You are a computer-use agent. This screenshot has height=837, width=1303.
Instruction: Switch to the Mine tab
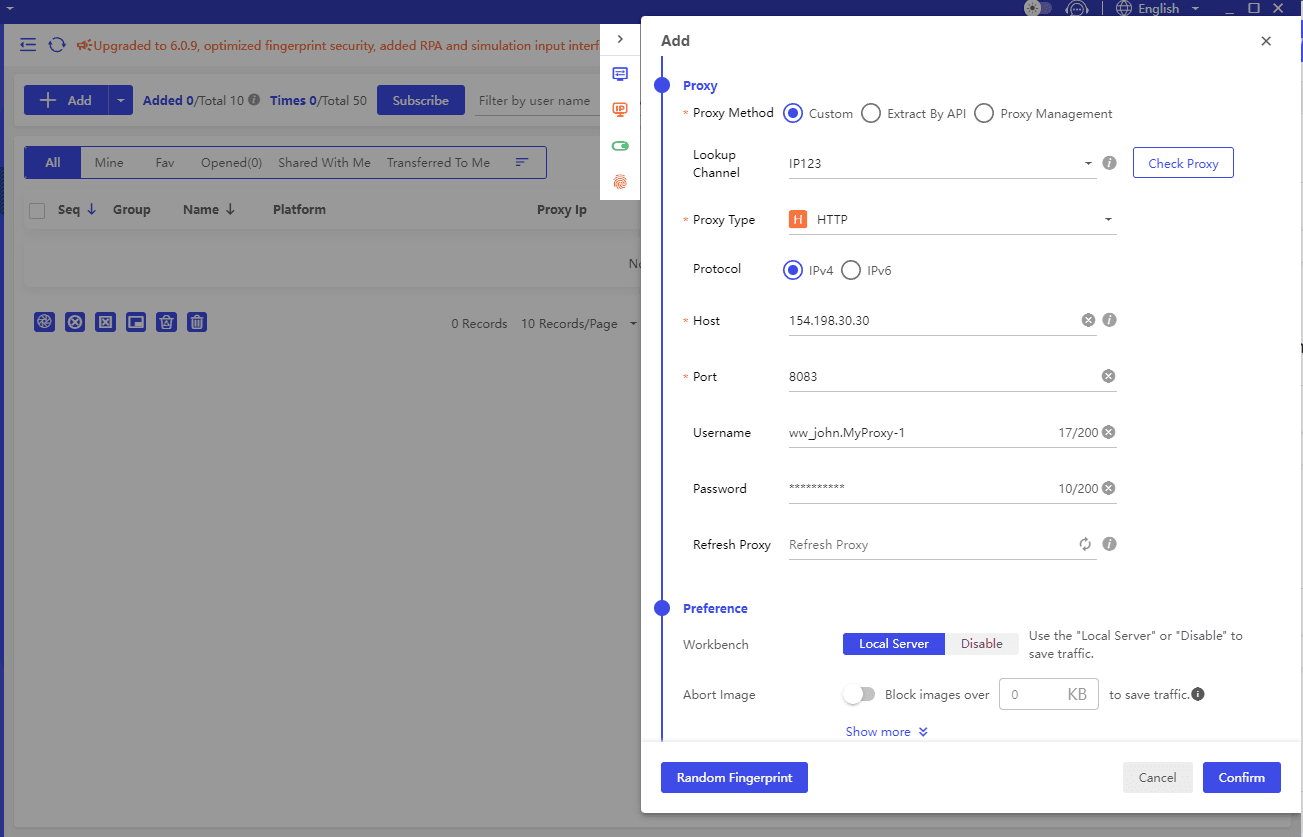coord(109,163)
